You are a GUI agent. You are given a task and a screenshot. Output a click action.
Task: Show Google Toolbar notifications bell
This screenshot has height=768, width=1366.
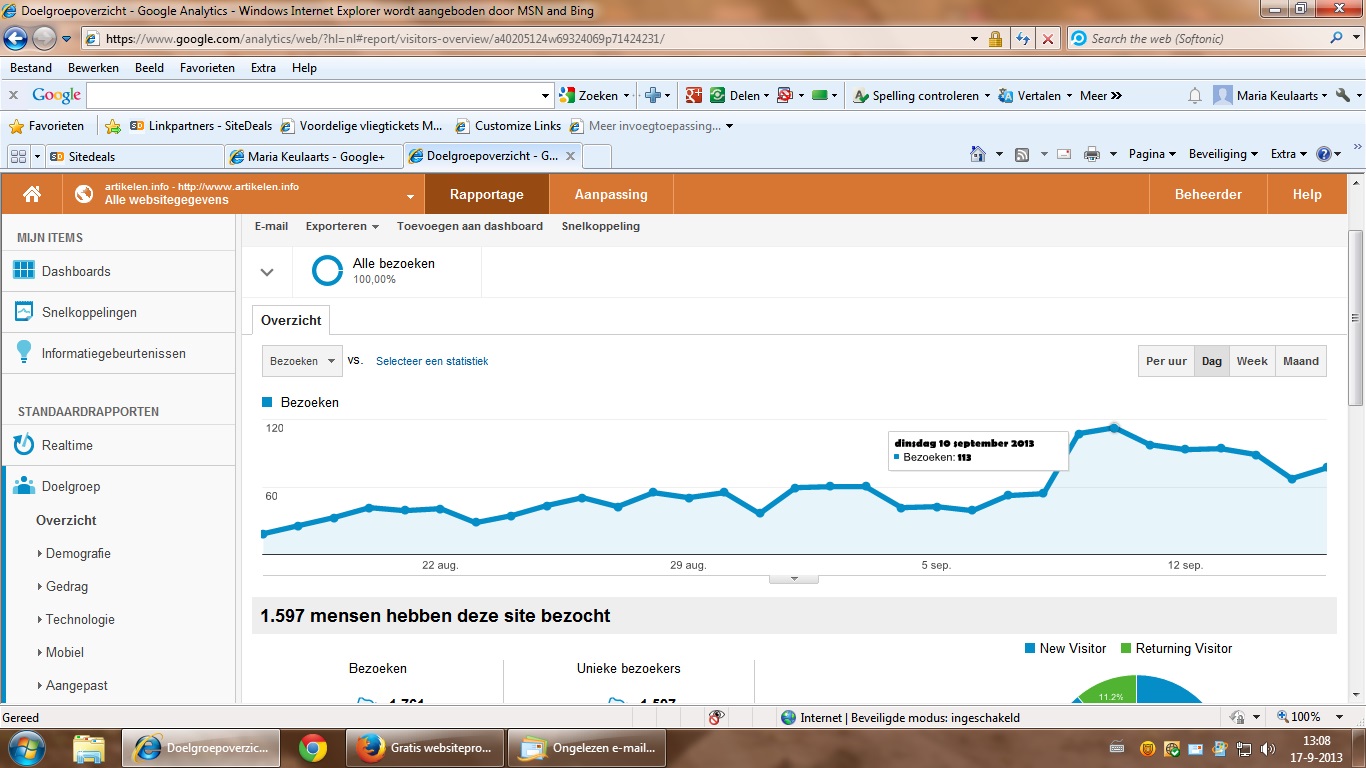pos(1194,96)
